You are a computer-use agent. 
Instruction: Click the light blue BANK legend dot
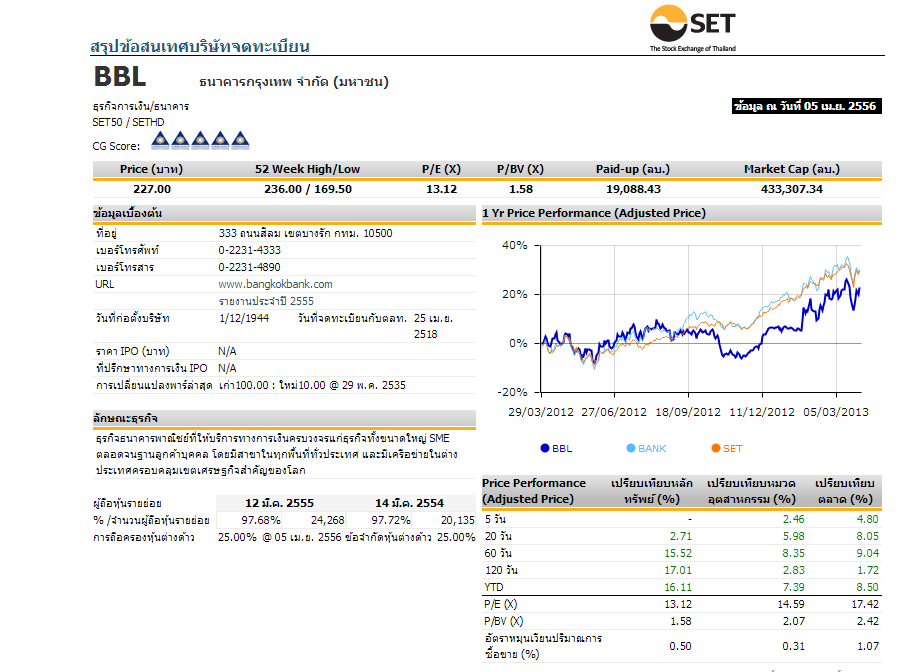[x=631, y=448]
